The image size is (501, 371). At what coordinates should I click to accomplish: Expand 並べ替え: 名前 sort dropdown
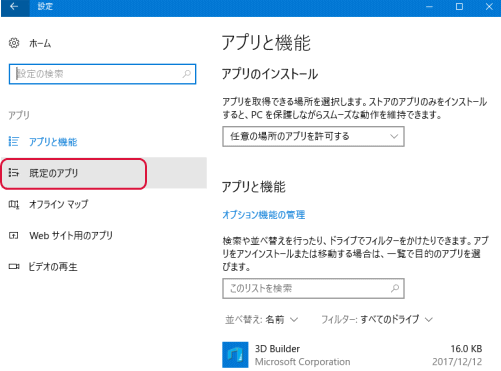pos(261,320)
